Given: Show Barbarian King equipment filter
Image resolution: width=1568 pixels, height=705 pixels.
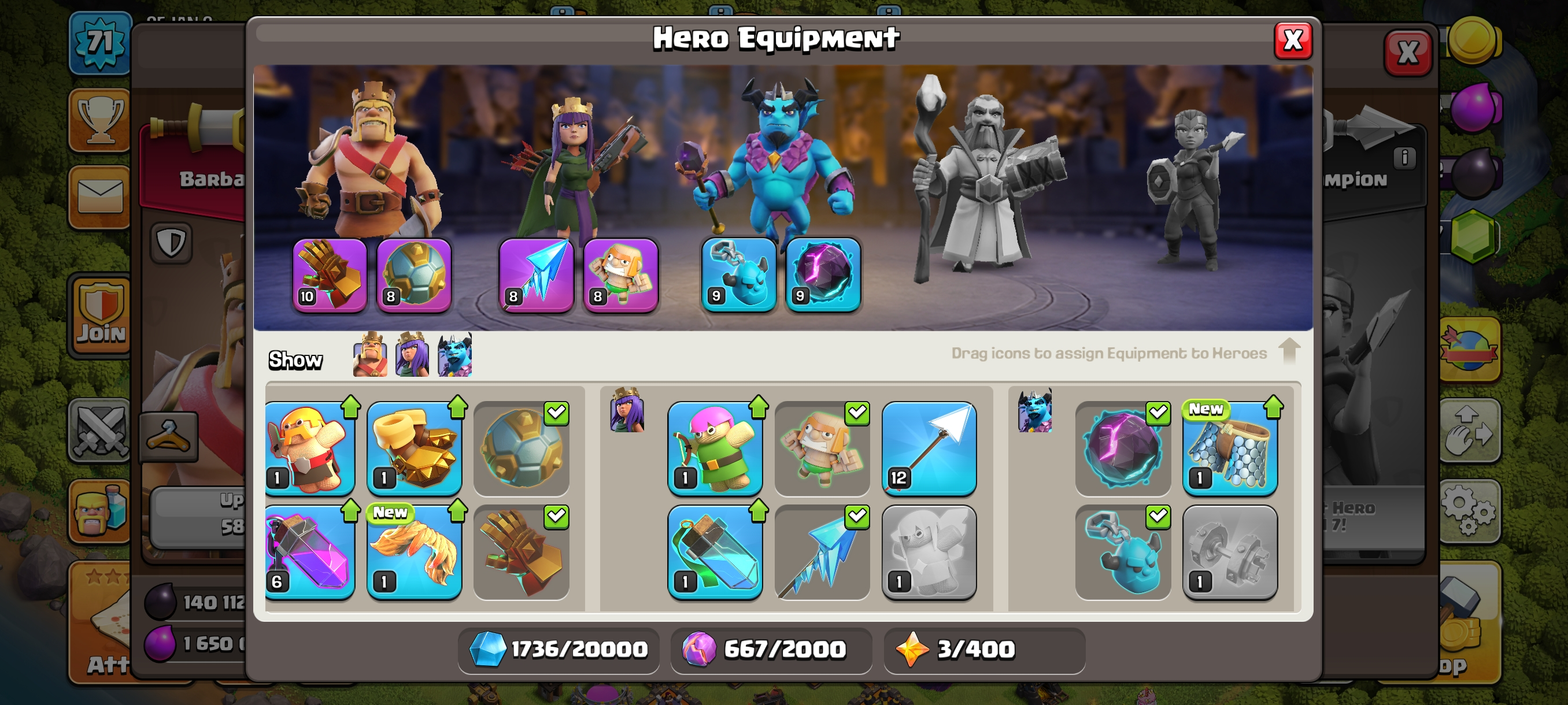Looking at the screenshot, I should pos(370,355).
